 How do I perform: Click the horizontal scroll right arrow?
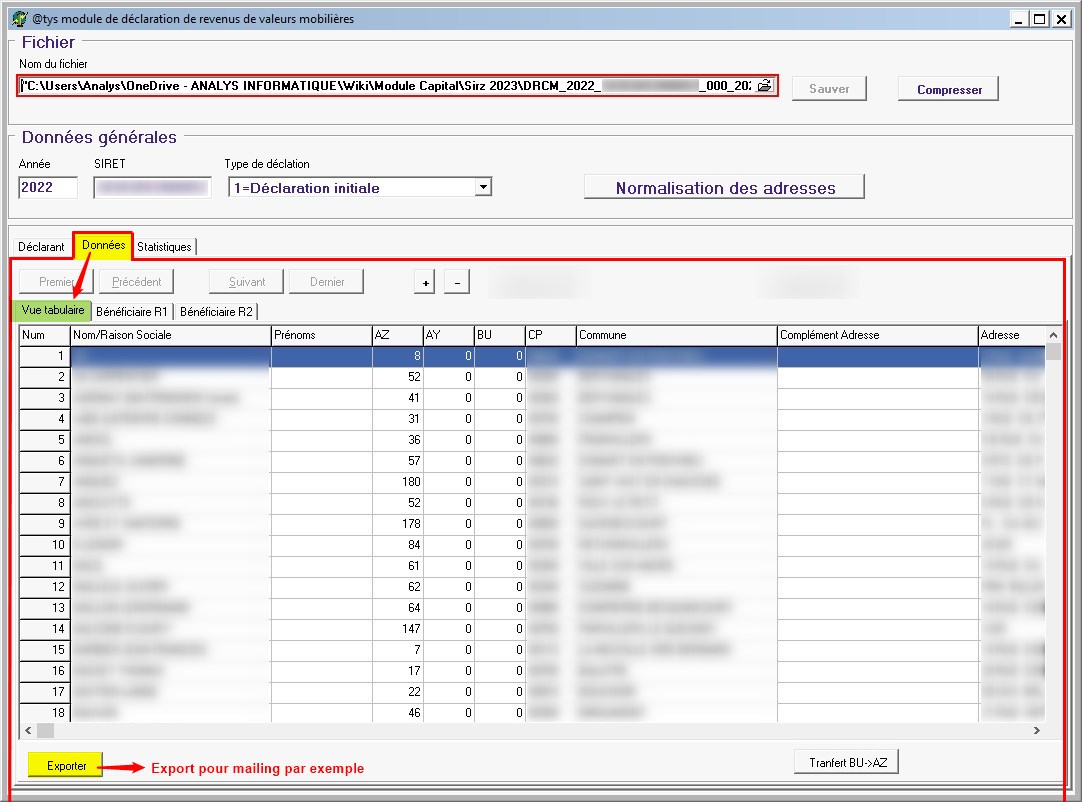point(1036,731)
